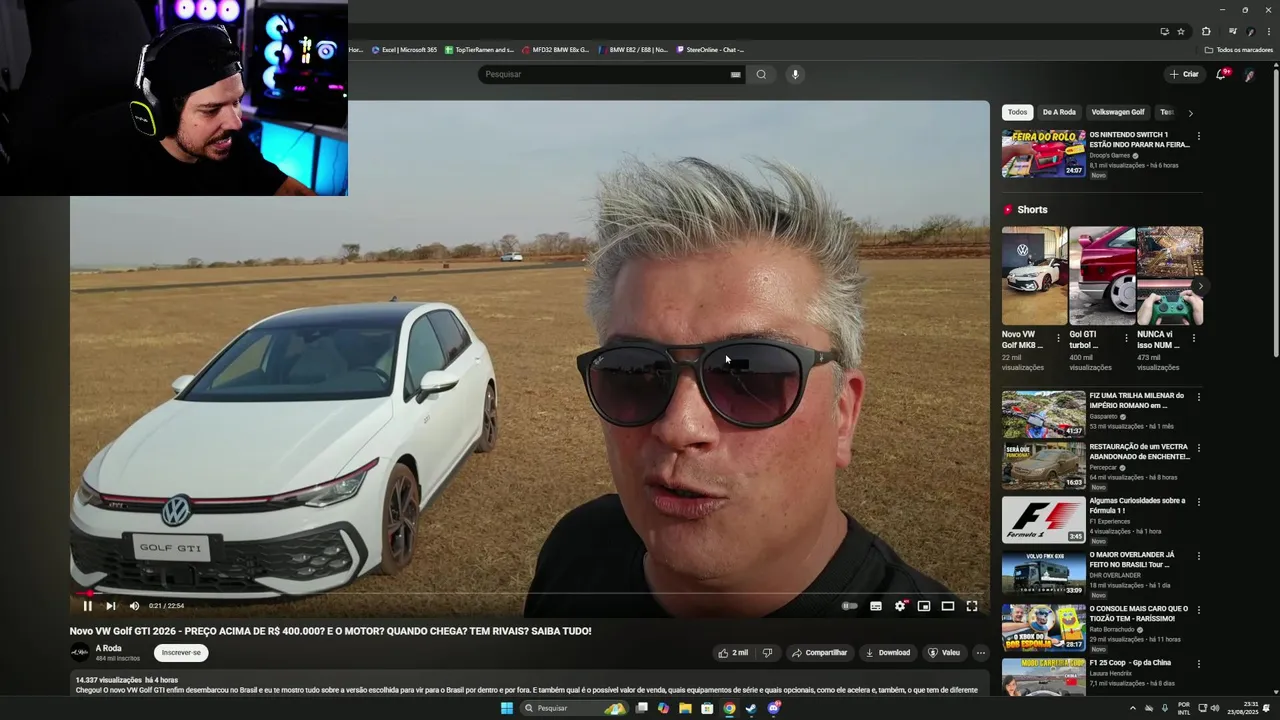
Task: Open the BMW E82 / E88 bookmark
Action: click(633, 49)
